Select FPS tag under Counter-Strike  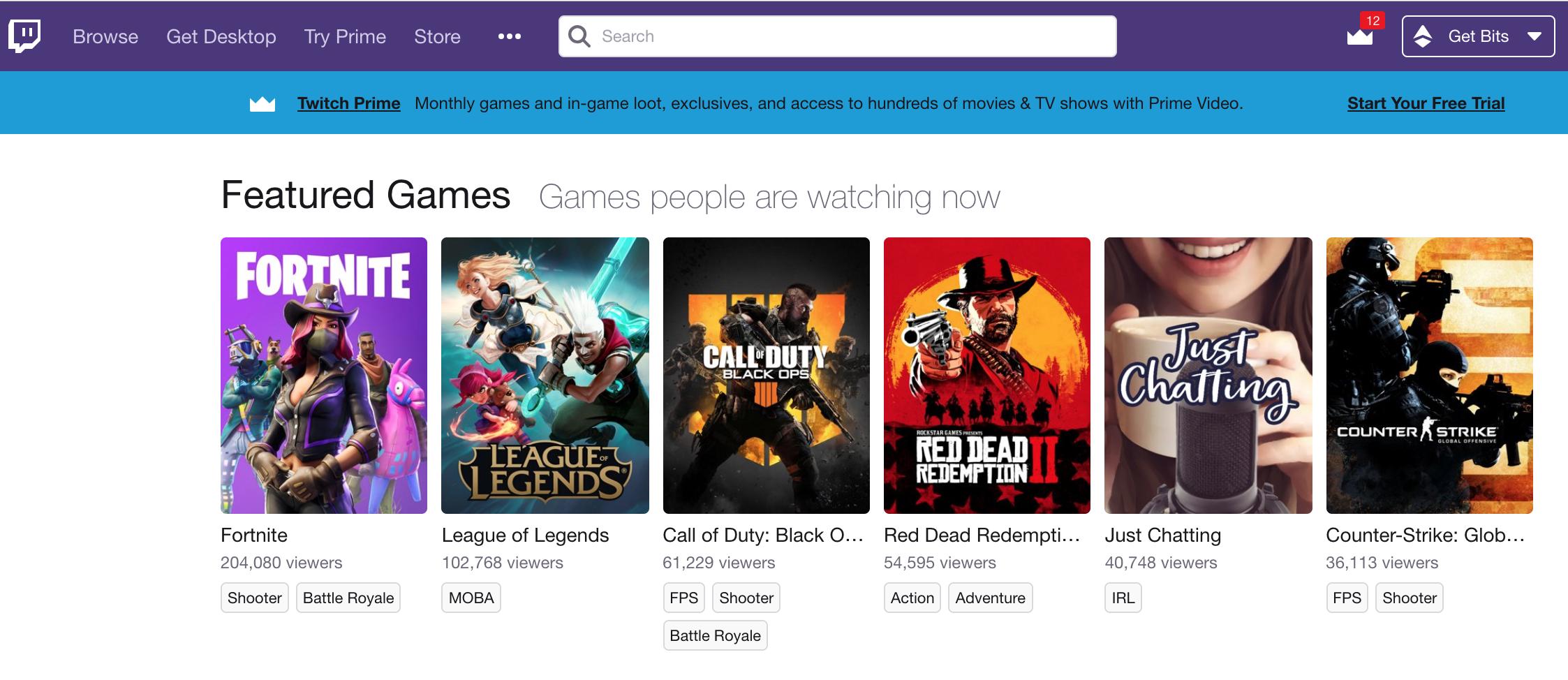coord(1347,598)
